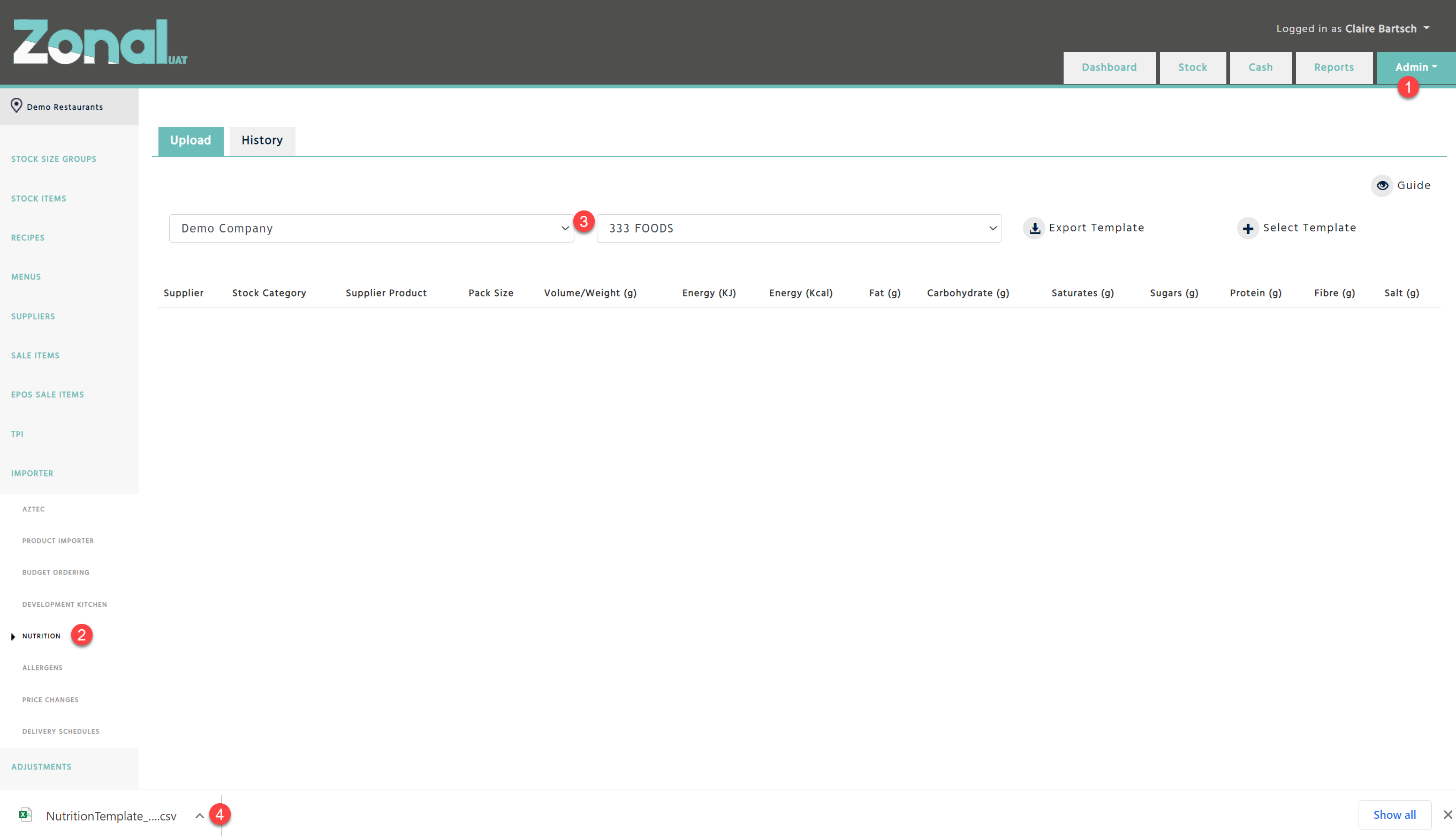Open the Price Changes importer
1456x837 pixels.
click(50, 700)
